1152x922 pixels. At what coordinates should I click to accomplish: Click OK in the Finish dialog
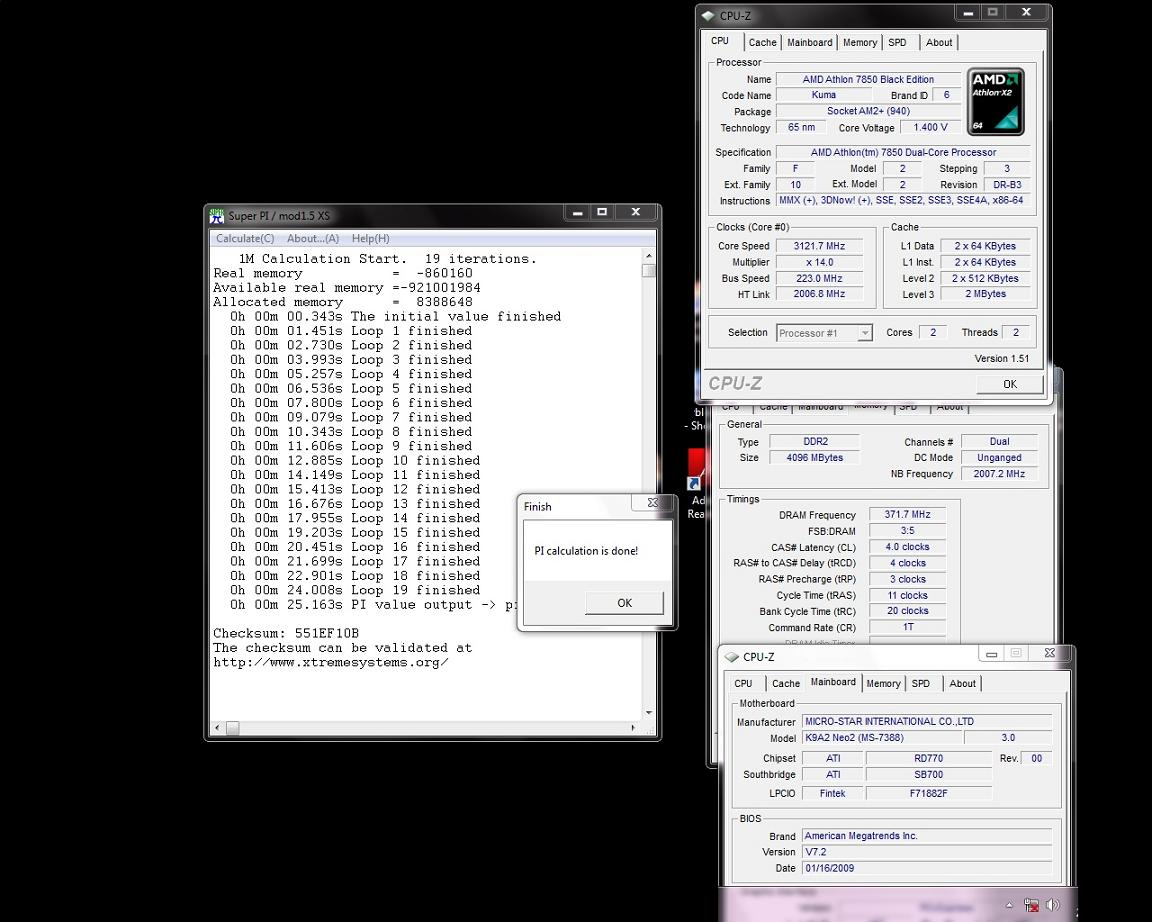coord(624,603)
